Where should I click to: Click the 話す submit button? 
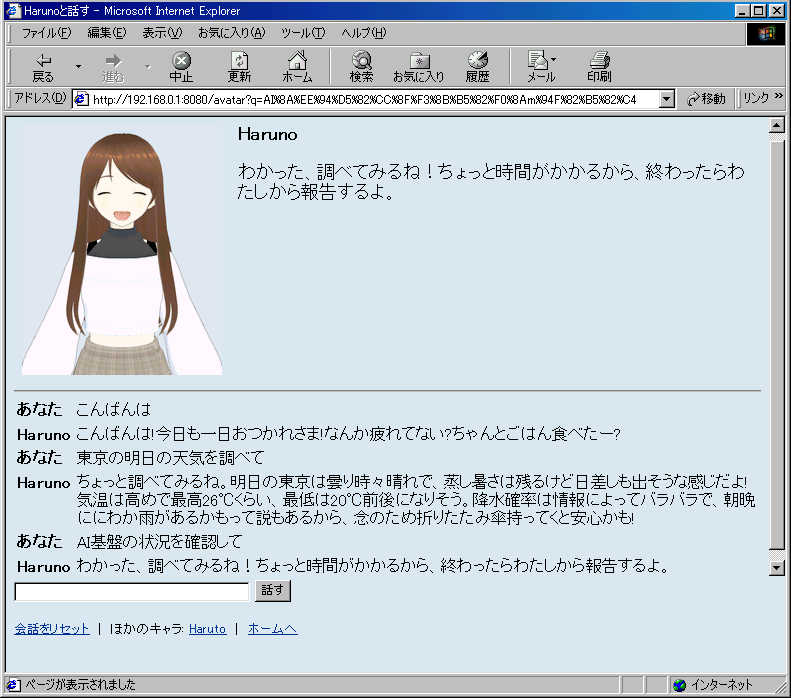click(x=273, y=591)
